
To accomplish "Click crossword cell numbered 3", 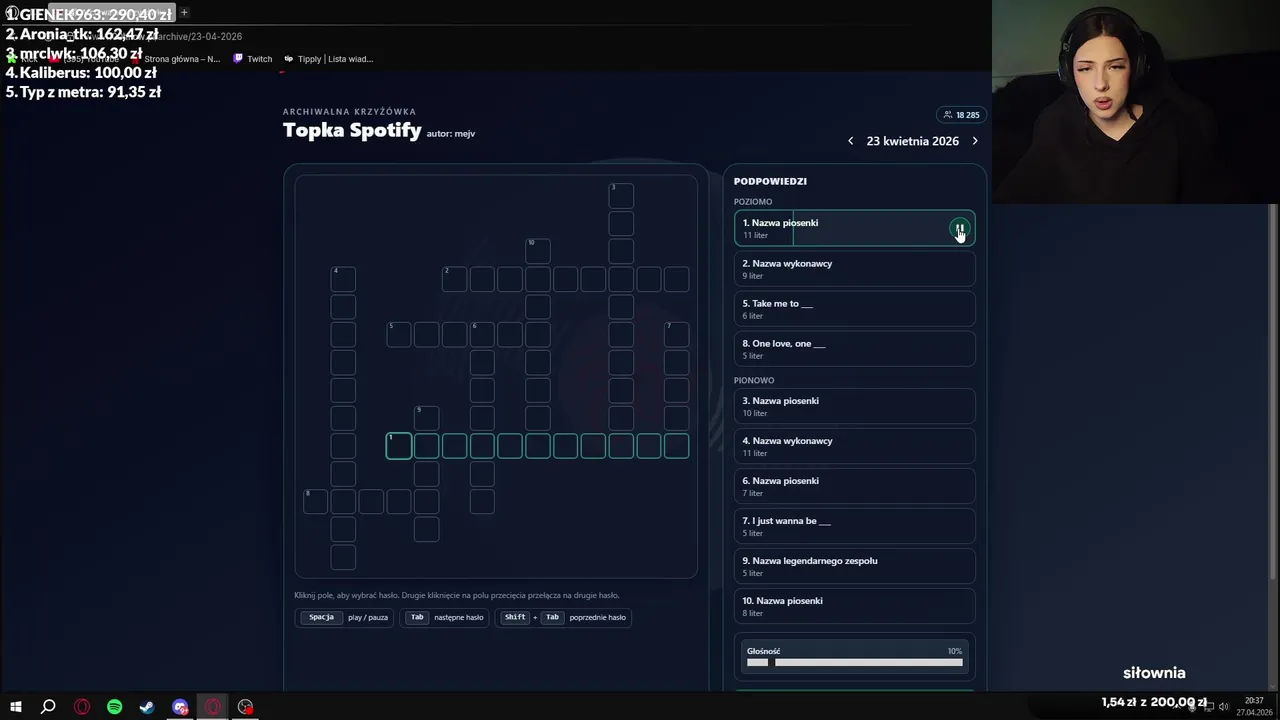I will (x=620, y=194).
